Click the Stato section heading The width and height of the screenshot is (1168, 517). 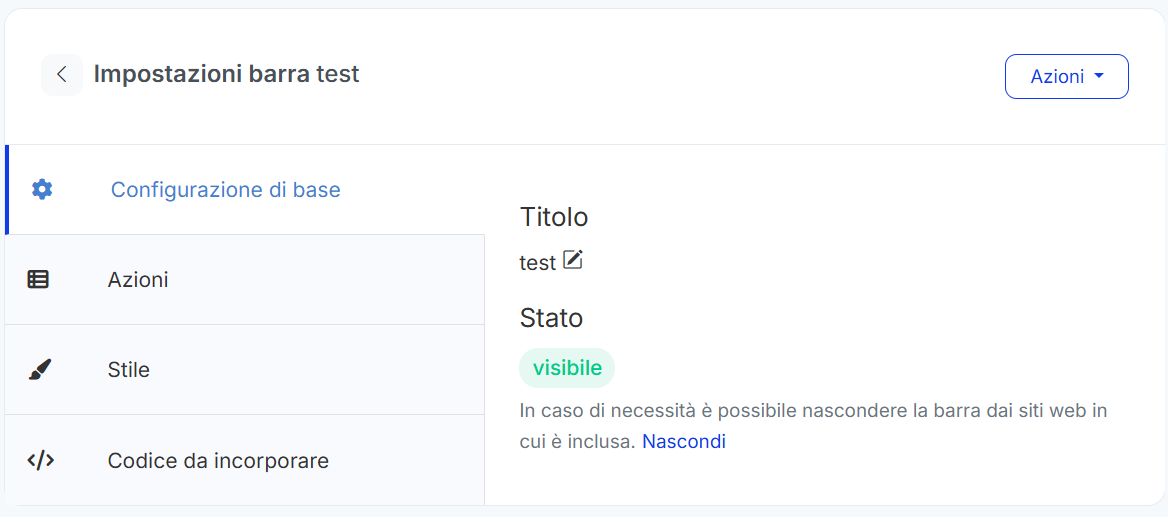(551, 318)
